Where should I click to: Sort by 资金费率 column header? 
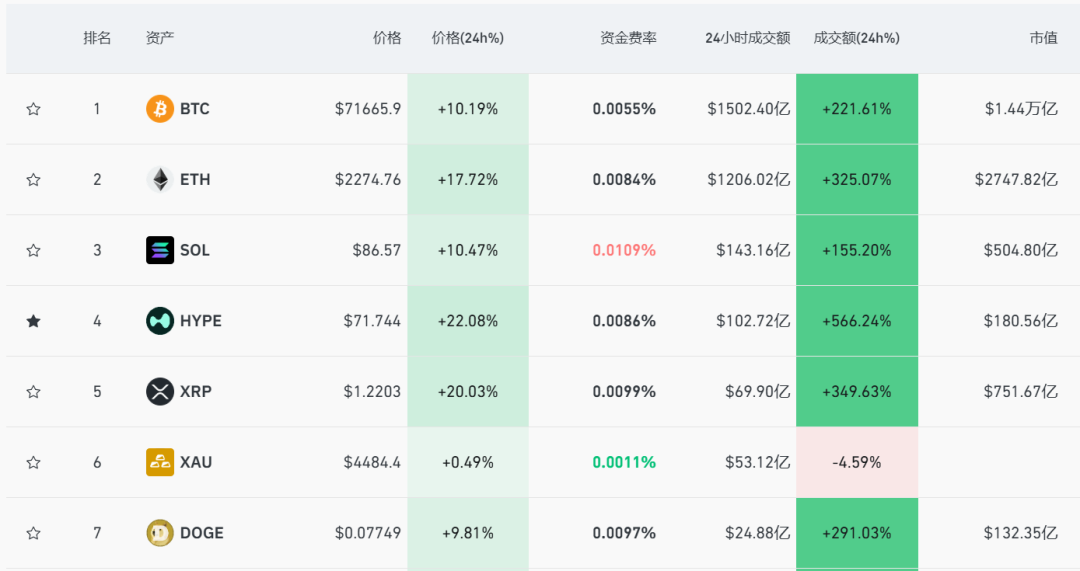coord(628,38)
